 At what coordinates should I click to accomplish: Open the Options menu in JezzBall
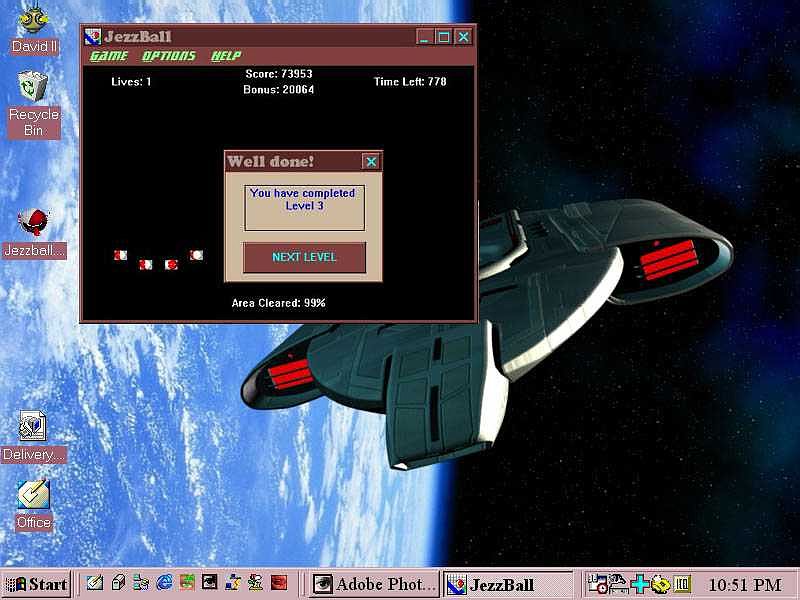pos(168,56)
